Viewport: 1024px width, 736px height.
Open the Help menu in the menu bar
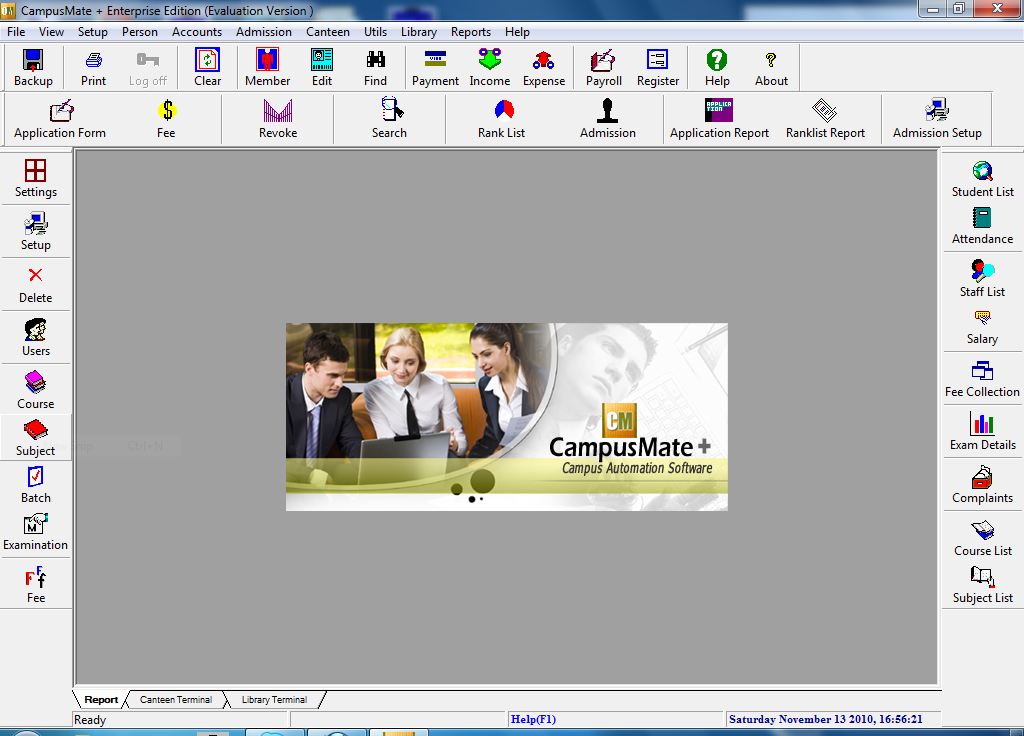click(x=517, y=32)
